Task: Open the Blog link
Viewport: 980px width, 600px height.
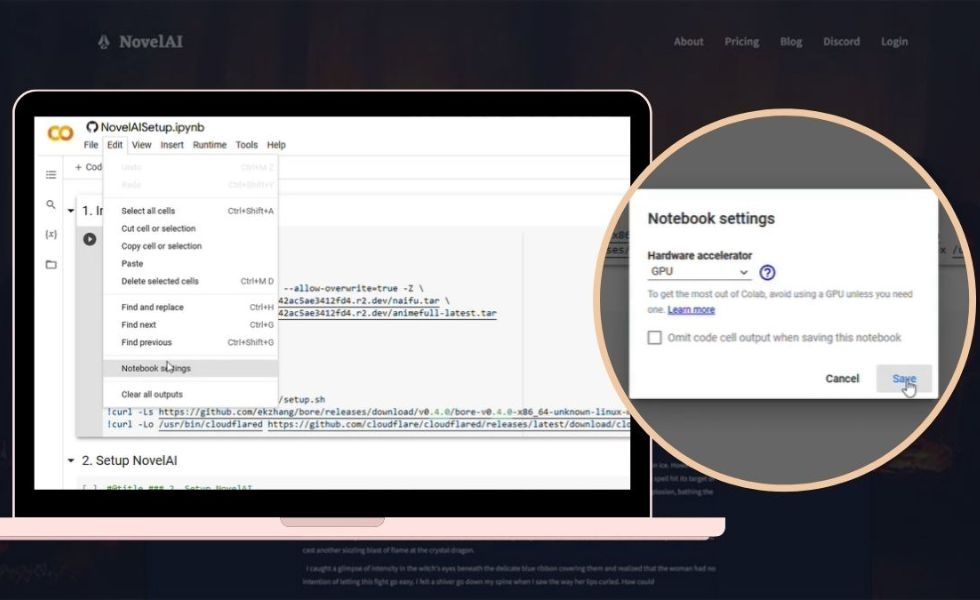Action: click(791, 41)
